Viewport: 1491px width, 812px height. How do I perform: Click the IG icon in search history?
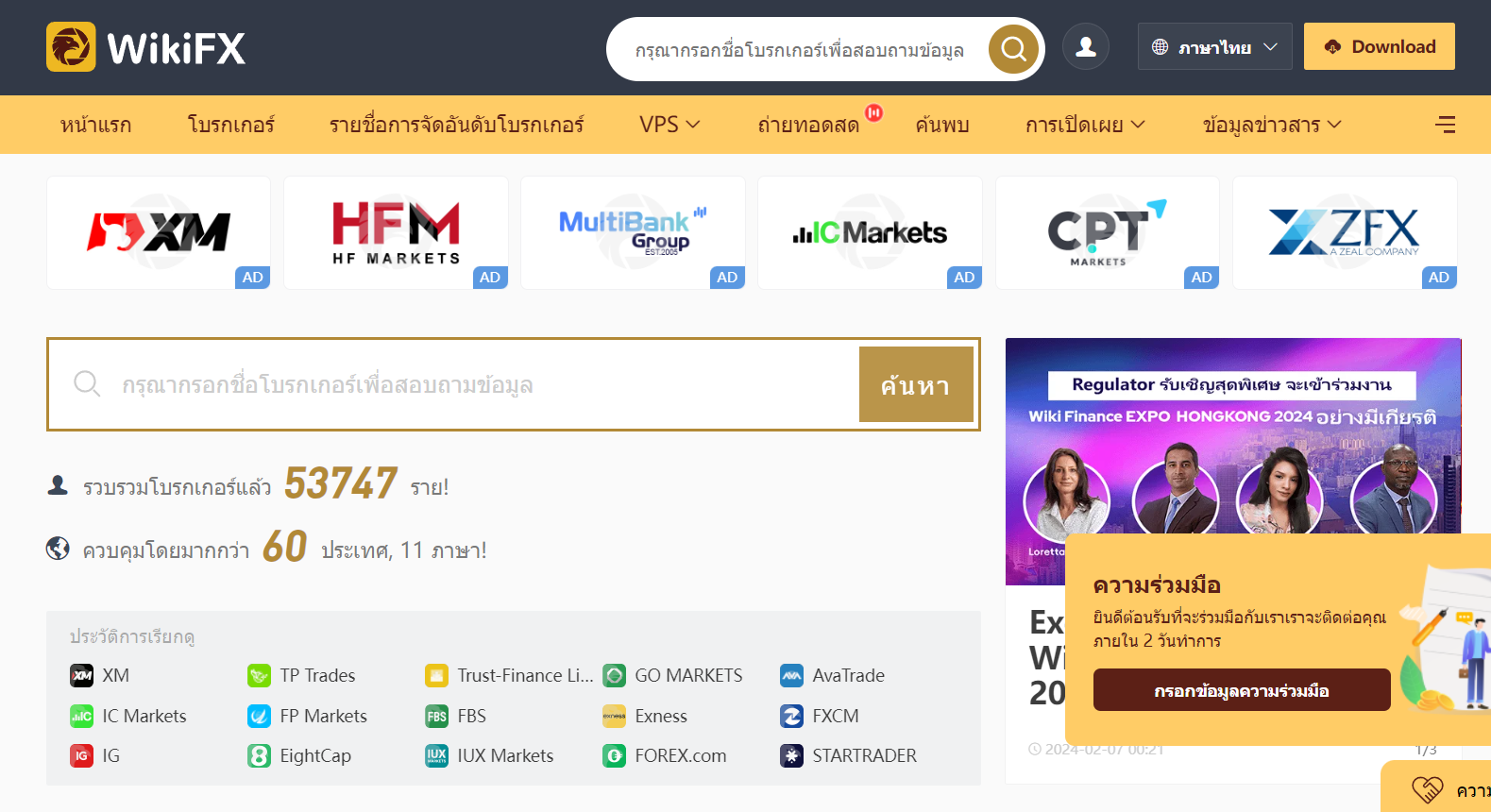click(x=82, y=755)
